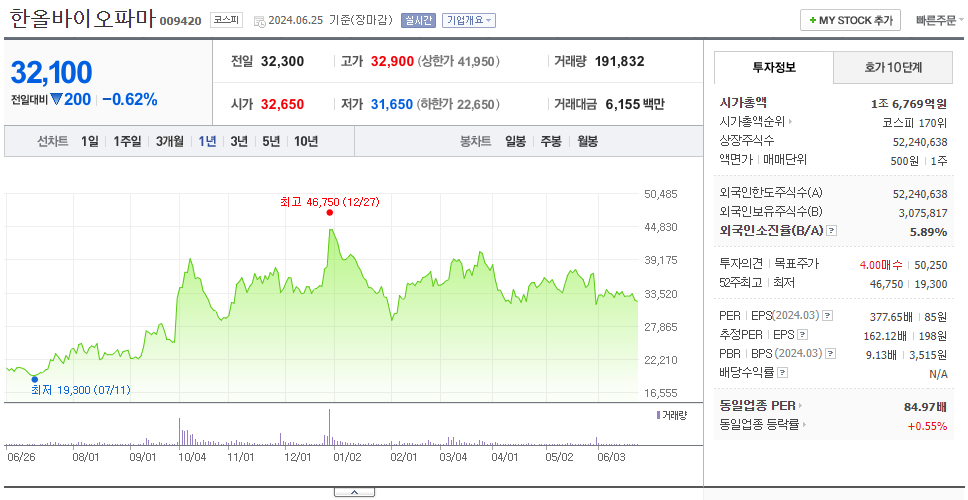
Task: Click the 저가 value 31,650
Action: 391,104
